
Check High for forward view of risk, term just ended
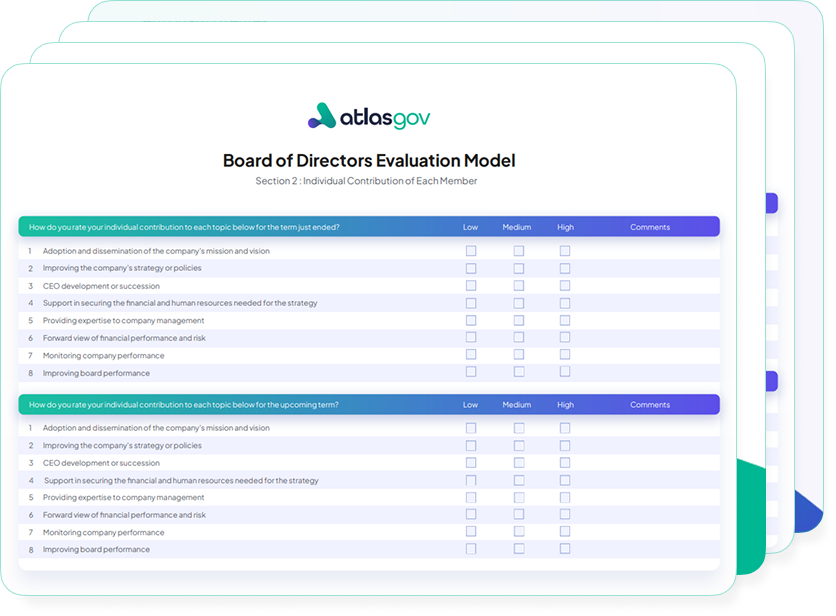[x=565, y=337]
